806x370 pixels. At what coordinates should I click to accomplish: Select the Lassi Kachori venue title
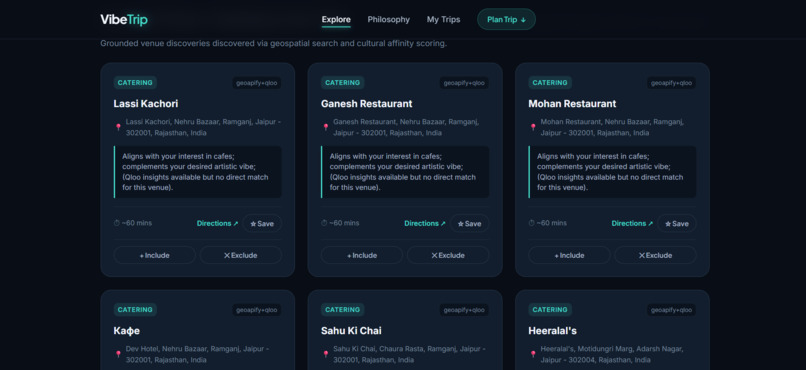pos(146,104)
